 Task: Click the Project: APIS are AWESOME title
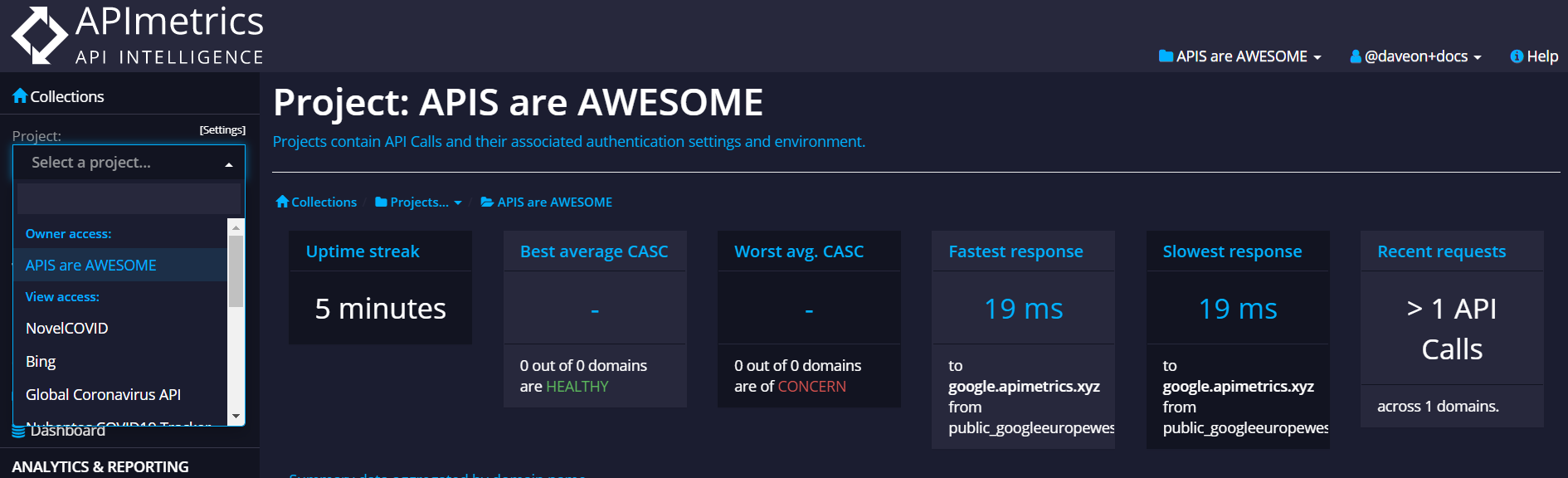(x=518, y=103)
